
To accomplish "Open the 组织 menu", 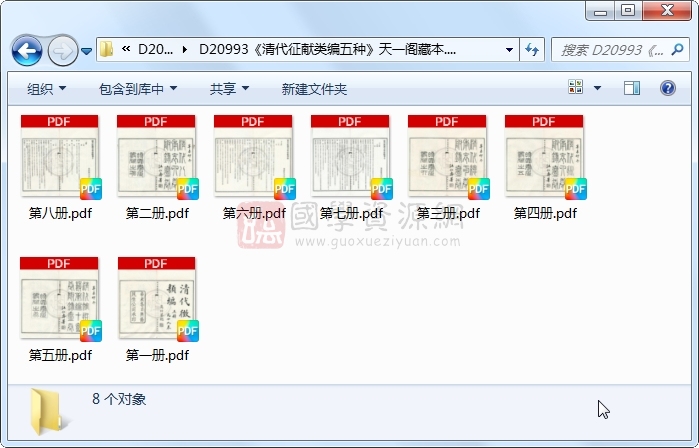I will 46,89.
